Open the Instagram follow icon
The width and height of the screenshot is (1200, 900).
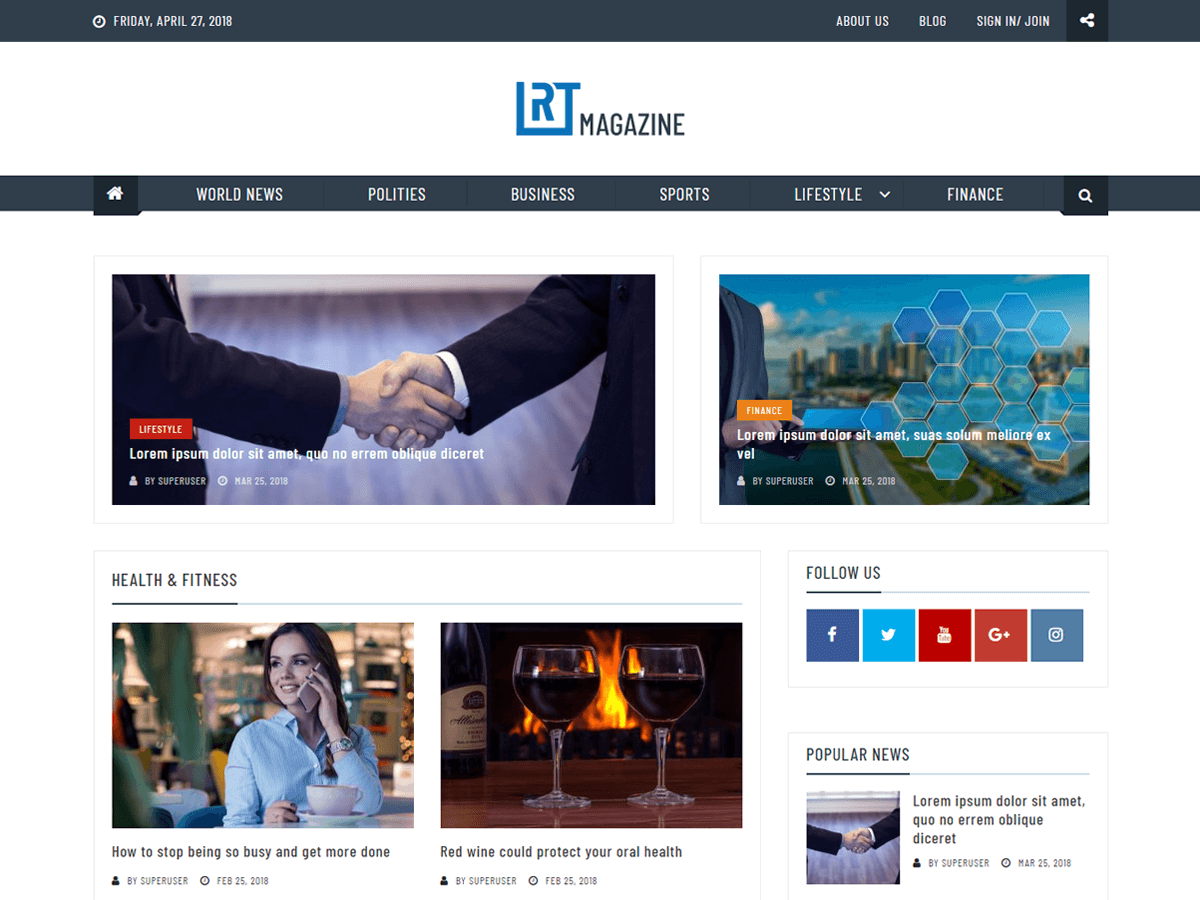[x=1056, y=635]
